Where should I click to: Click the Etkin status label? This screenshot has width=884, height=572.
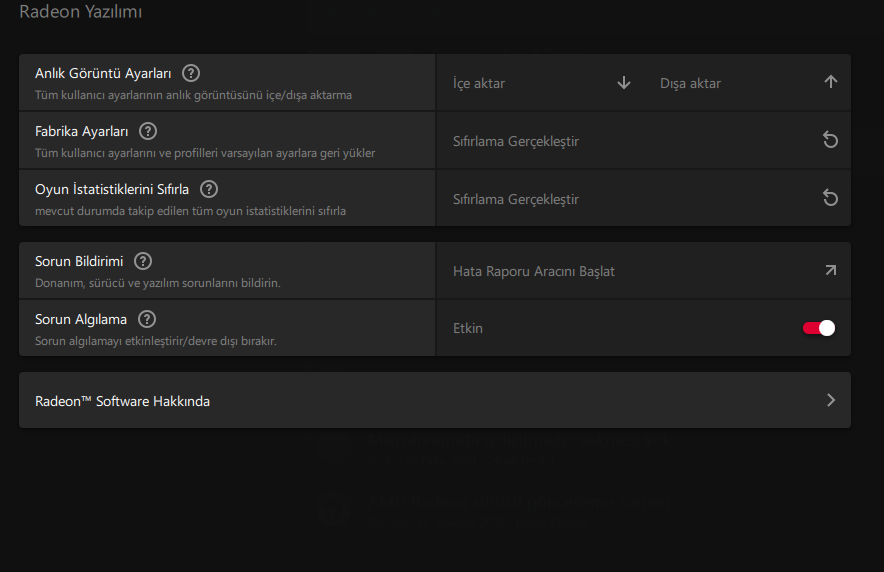tap(468, 328)
